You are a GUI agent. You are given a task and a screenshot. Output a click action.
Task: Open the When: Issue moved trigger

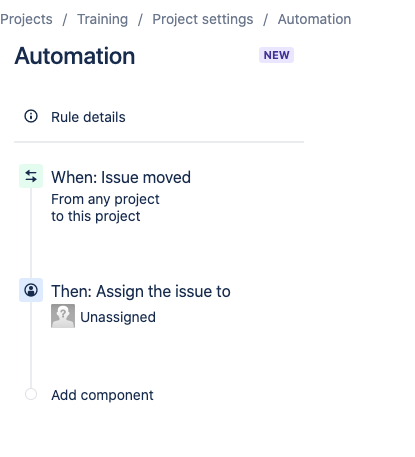(x=121, y=177)
